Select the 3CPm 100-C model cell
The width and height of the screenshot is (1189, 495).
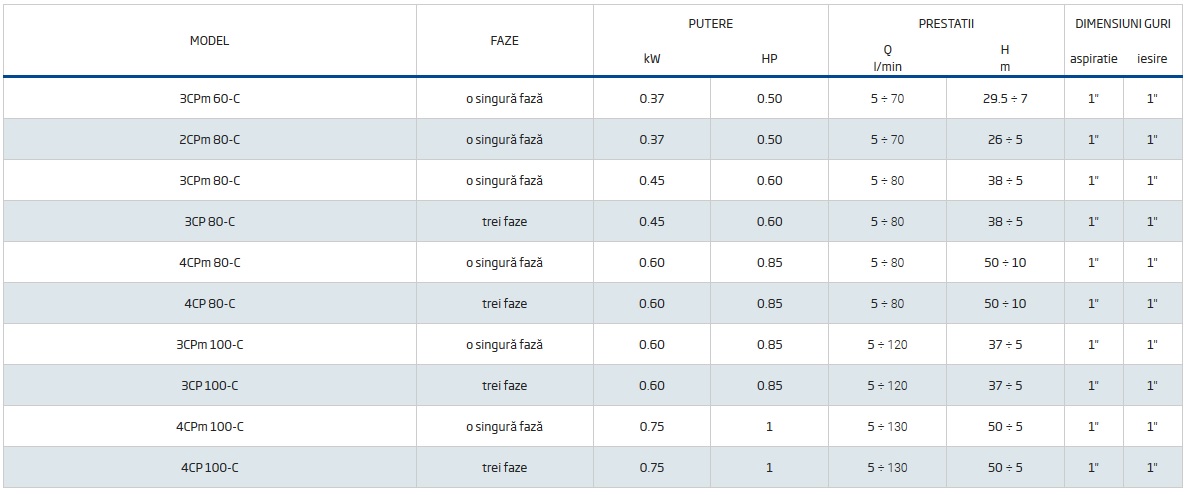209,345
